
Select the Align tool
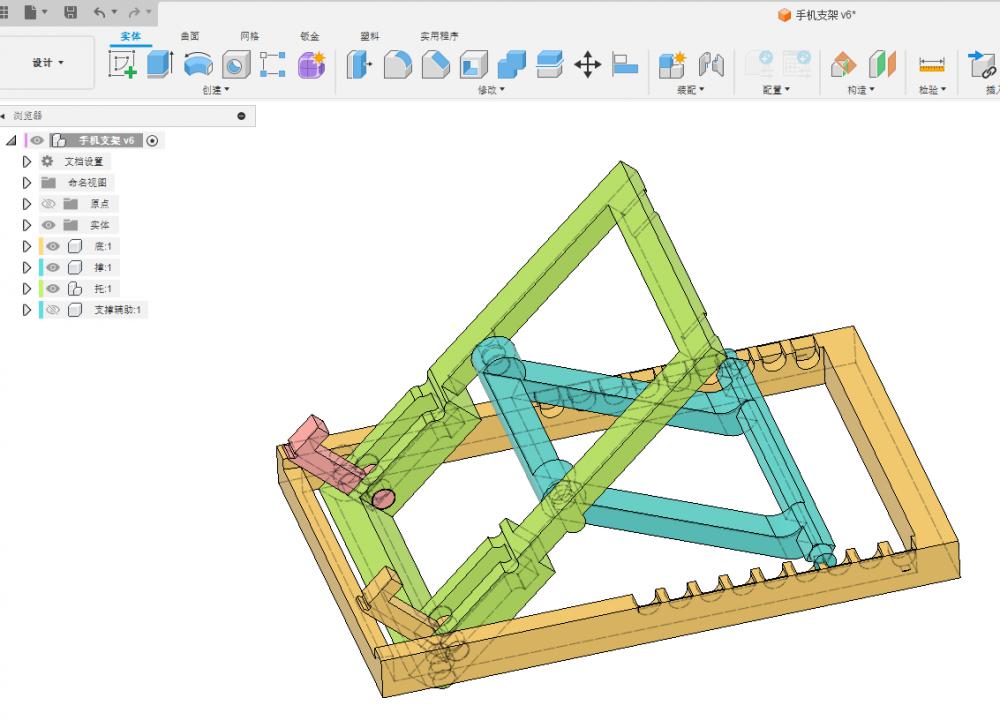[625, 64]
